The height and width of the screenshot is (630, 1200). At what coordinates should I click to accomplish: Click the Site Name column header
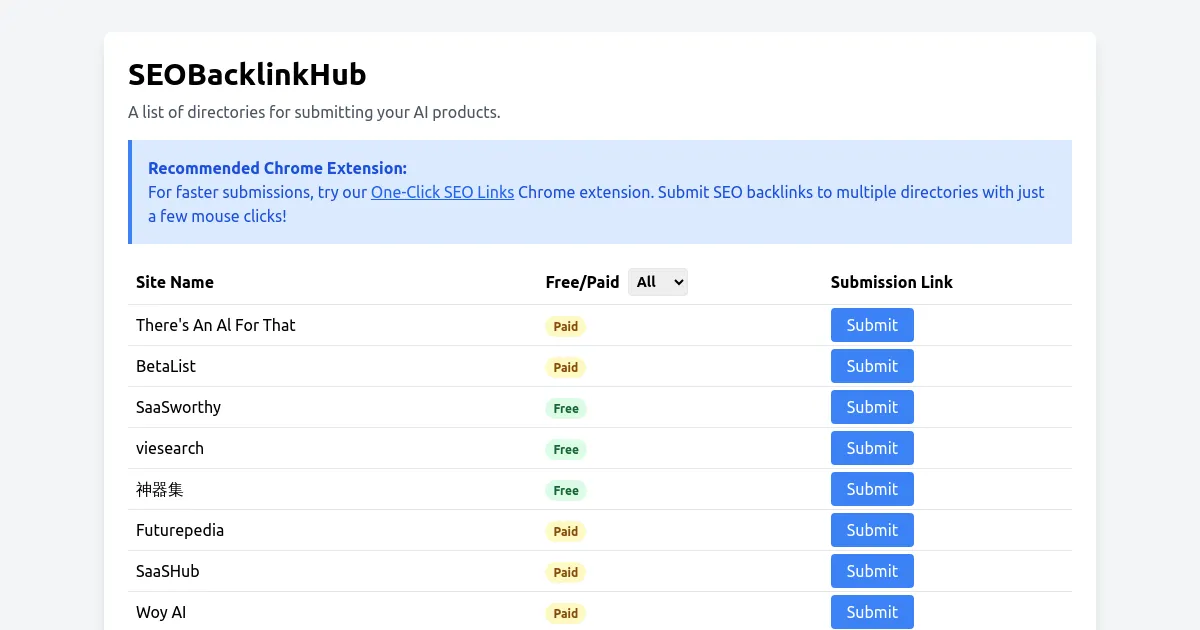click(175, 282)
